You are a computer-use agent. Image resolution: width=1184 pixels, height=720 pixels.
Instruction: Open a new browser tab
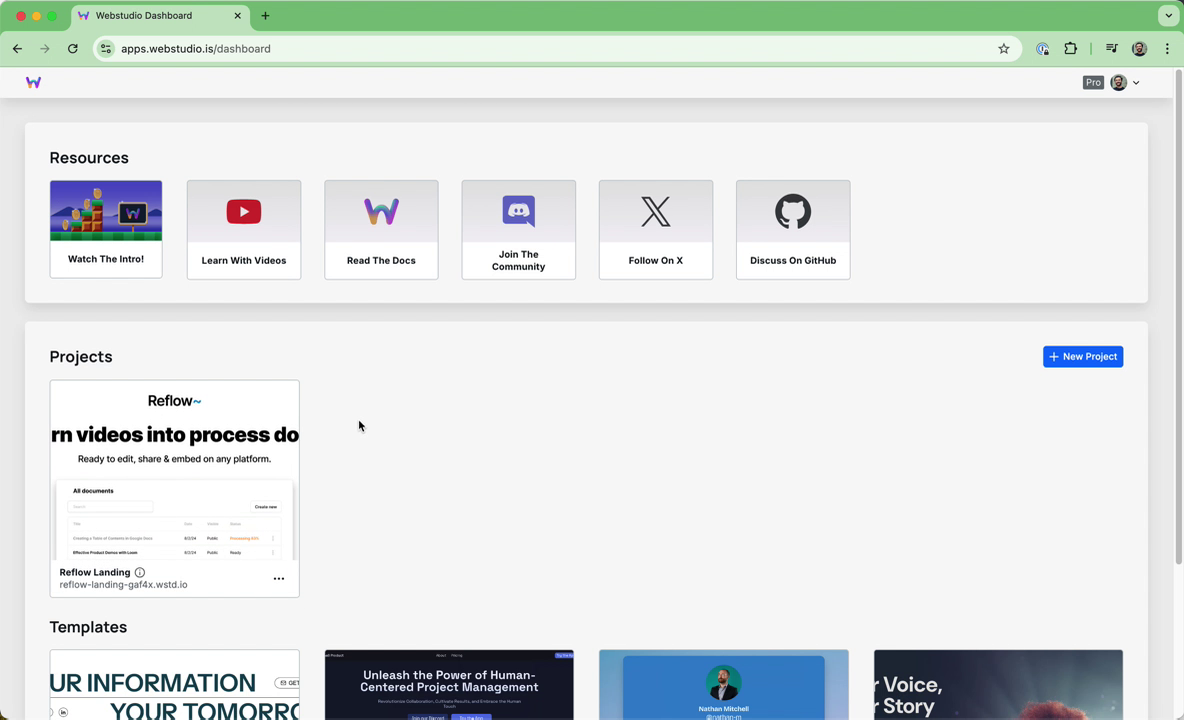click(265, 16)
